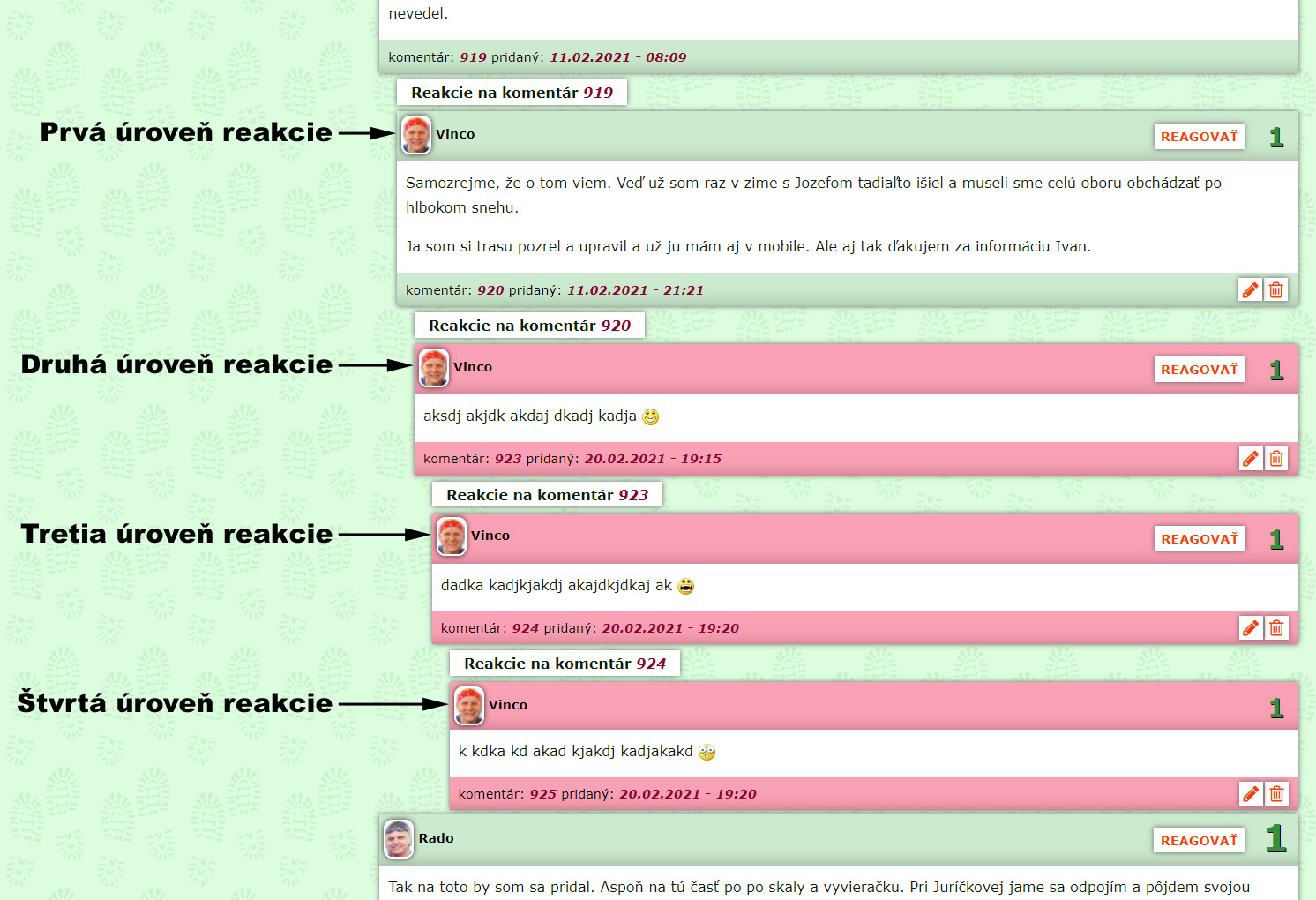Click REAGOVAŤ on comment 923 header

click(1200, 370)
